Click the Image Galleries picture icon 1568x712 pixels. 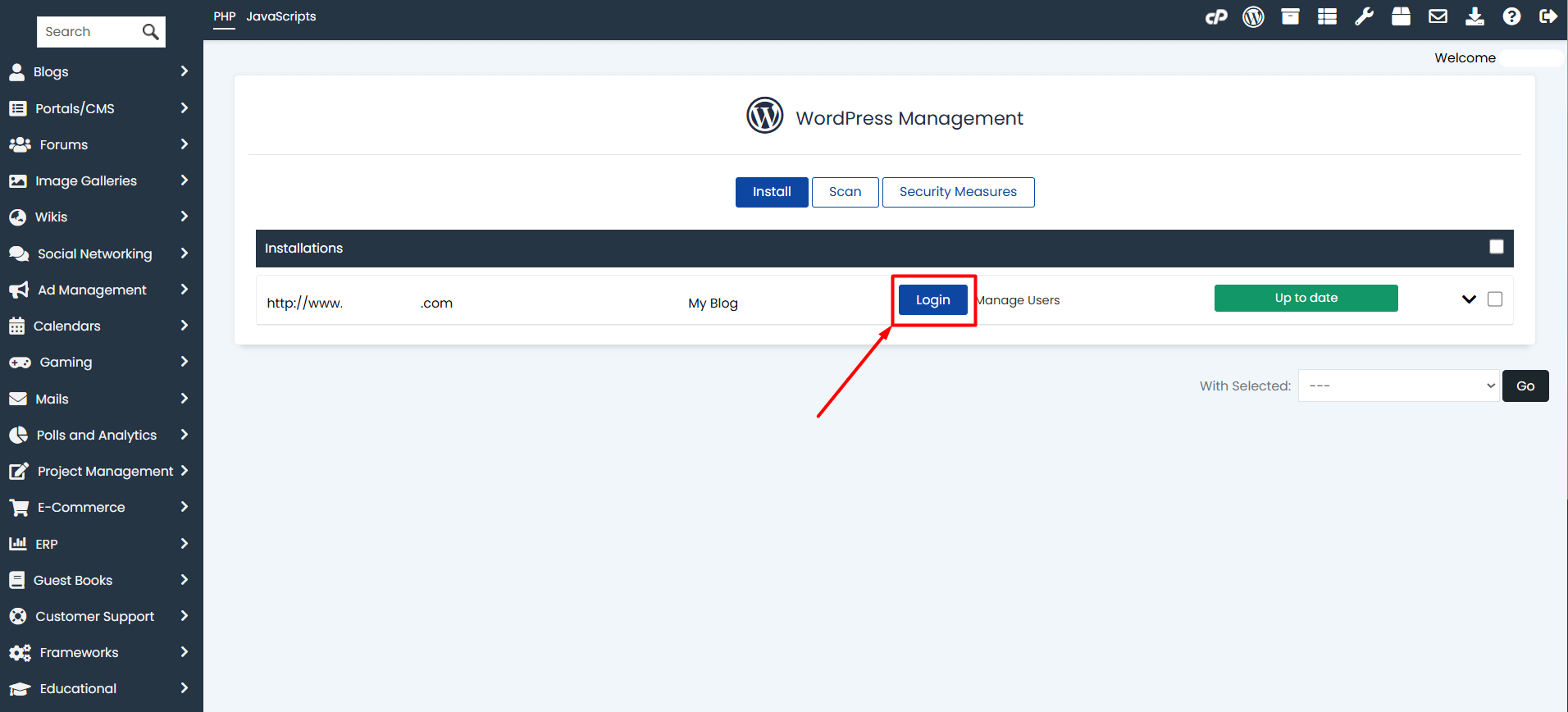tap(17, 180)
